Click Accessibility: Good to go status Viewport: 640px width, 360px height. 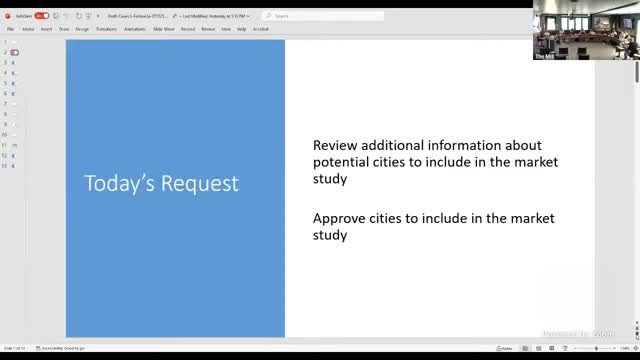click(60, 348)
